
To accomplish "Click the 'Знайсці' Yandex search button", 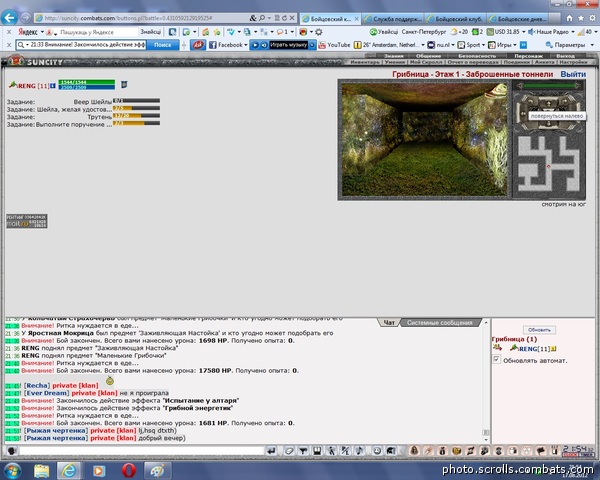I will click(150, 32).
